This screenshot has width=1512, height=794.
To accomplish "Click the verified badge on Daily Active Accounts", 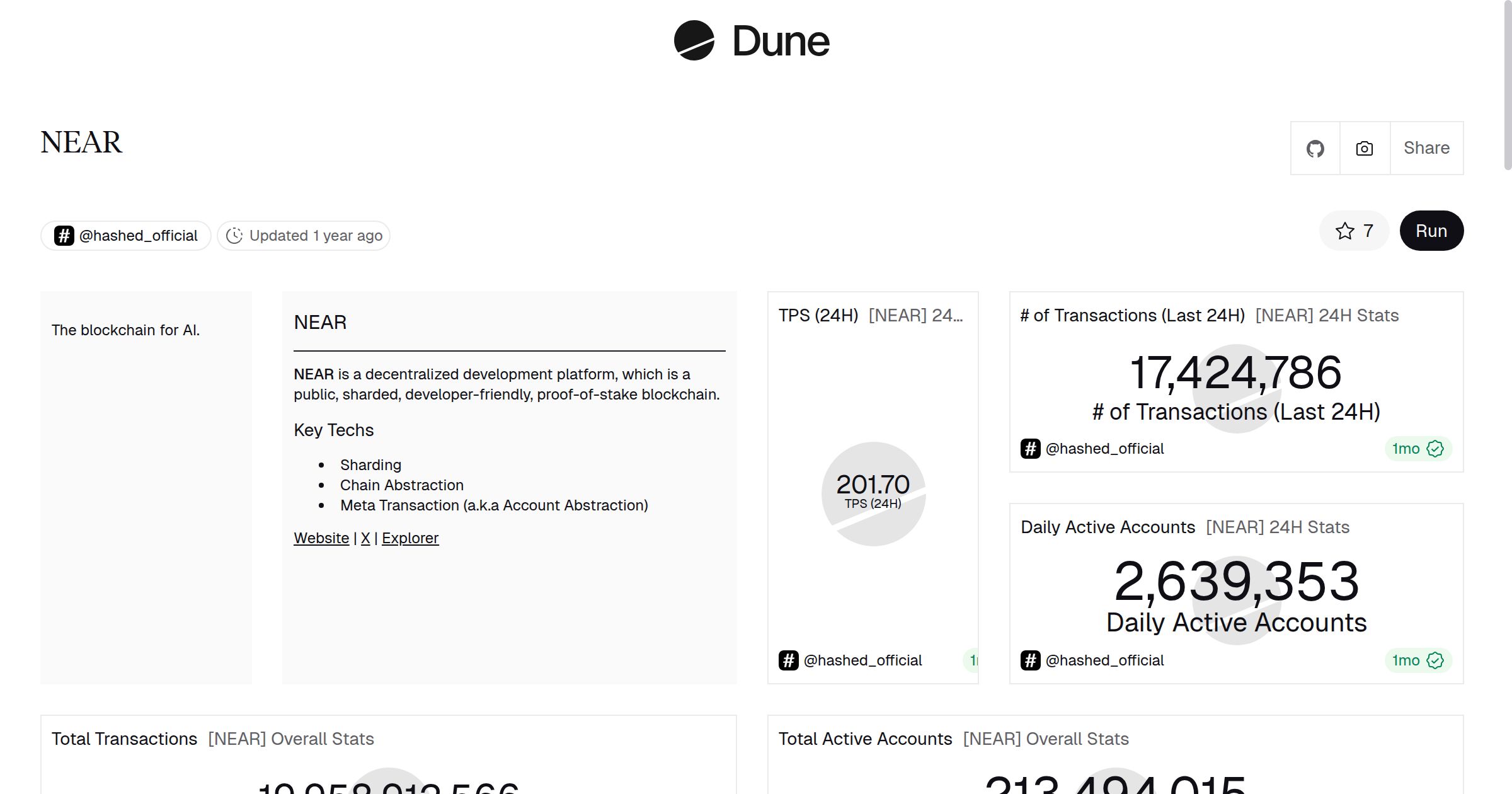I will (x=1435, y=660).
